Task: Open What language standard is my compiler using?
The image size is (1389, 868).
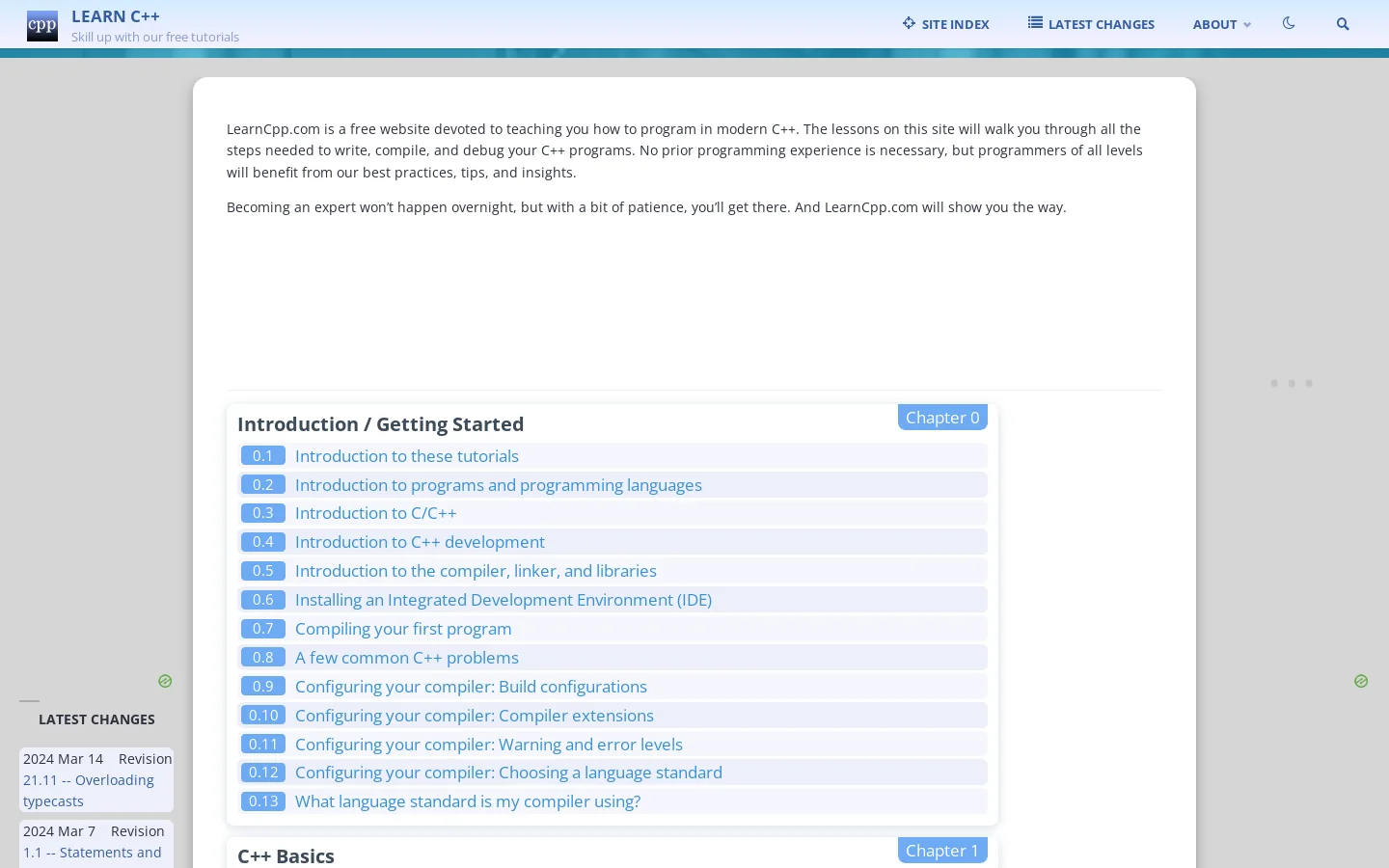Action: click(468, 801)
